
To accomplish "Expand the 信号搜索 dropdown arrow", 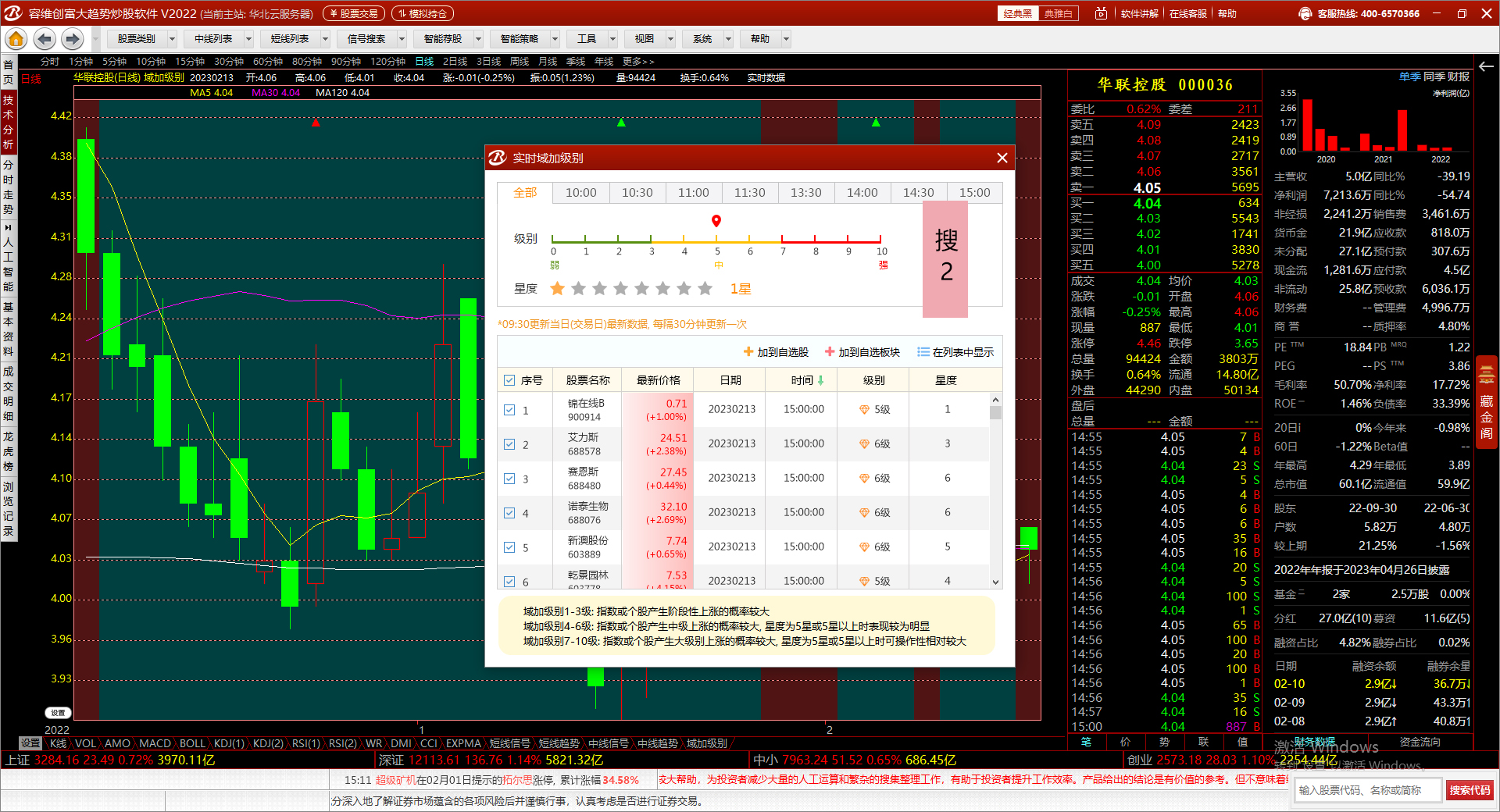I will click(x=402, y=38).
